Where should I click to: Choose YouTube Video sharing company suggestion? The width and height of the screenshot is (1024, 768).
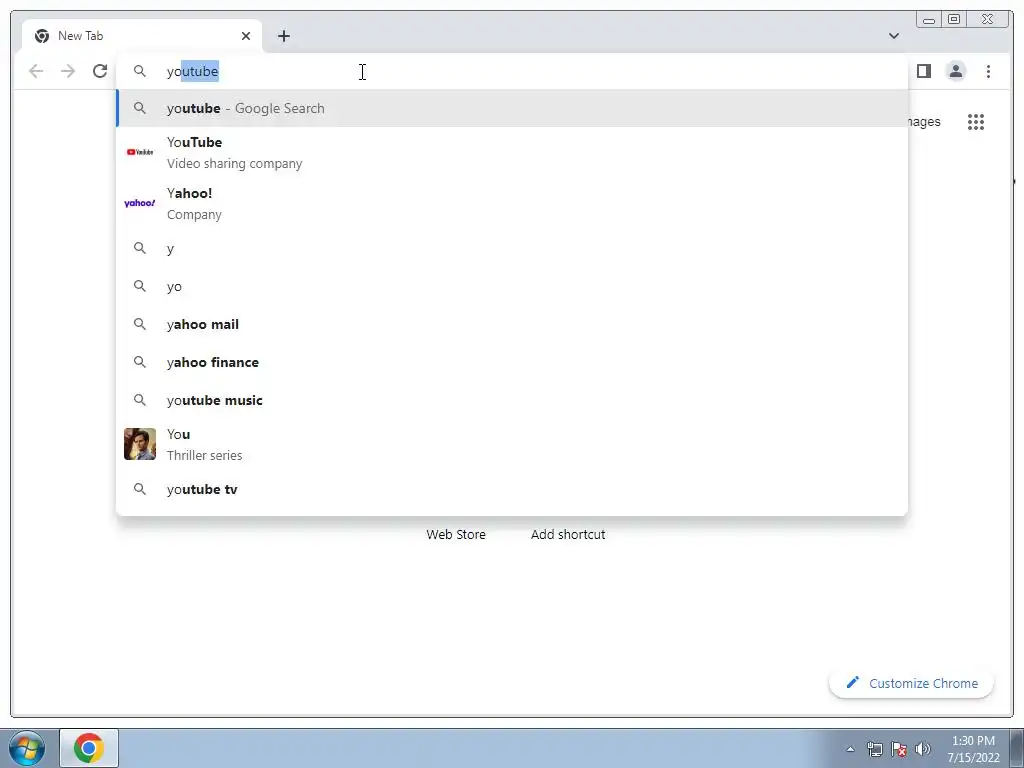pyautogui.click(x=512, y=152)
